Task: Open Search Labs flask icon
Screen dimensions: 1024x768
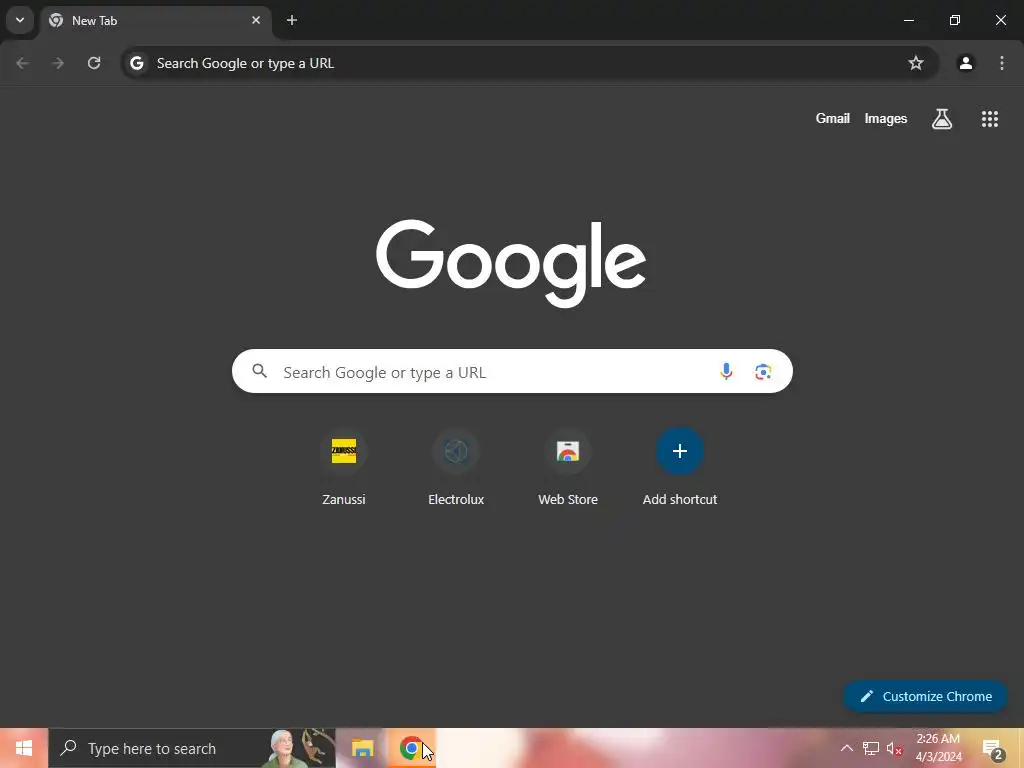Action: click(941, 119)
